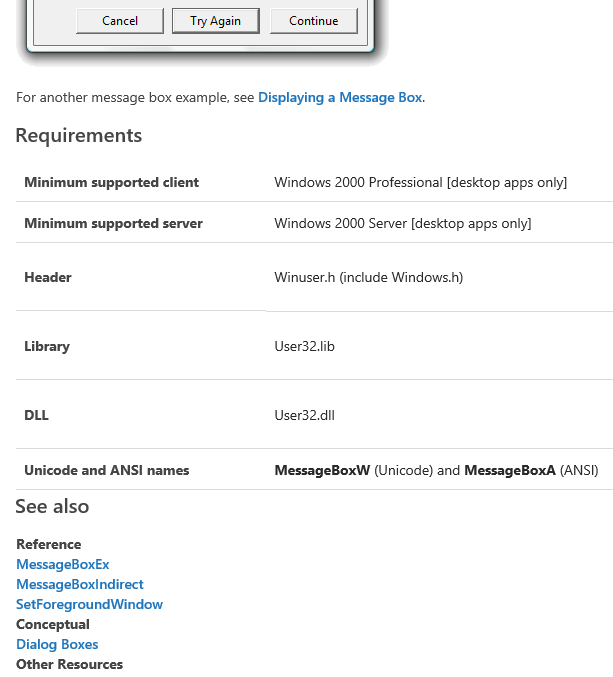Select the Minimum supported server label
613x677 pixels.
tap(113, 224)
